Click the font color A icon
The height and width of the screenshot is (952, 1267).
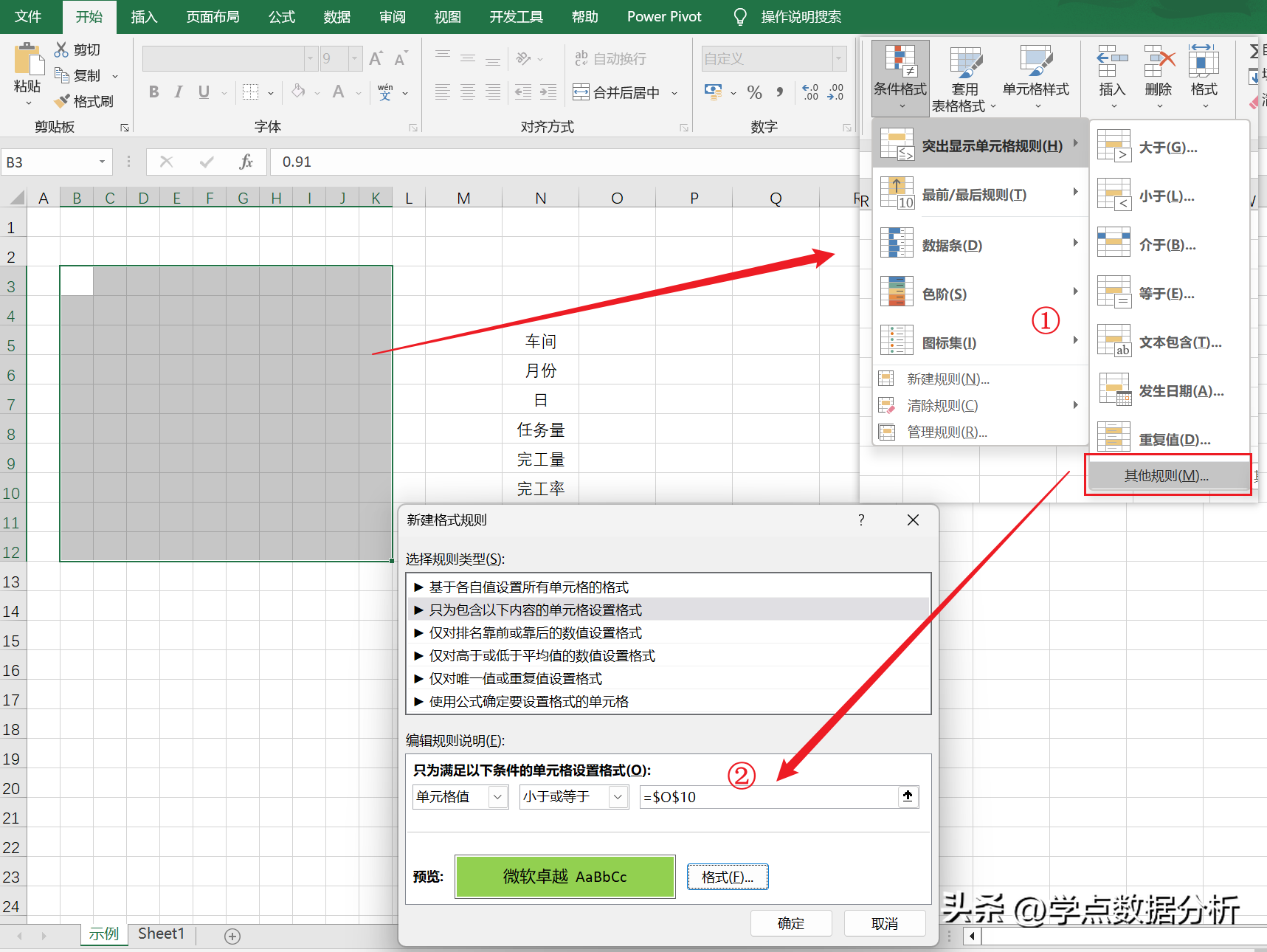point(338,92)
